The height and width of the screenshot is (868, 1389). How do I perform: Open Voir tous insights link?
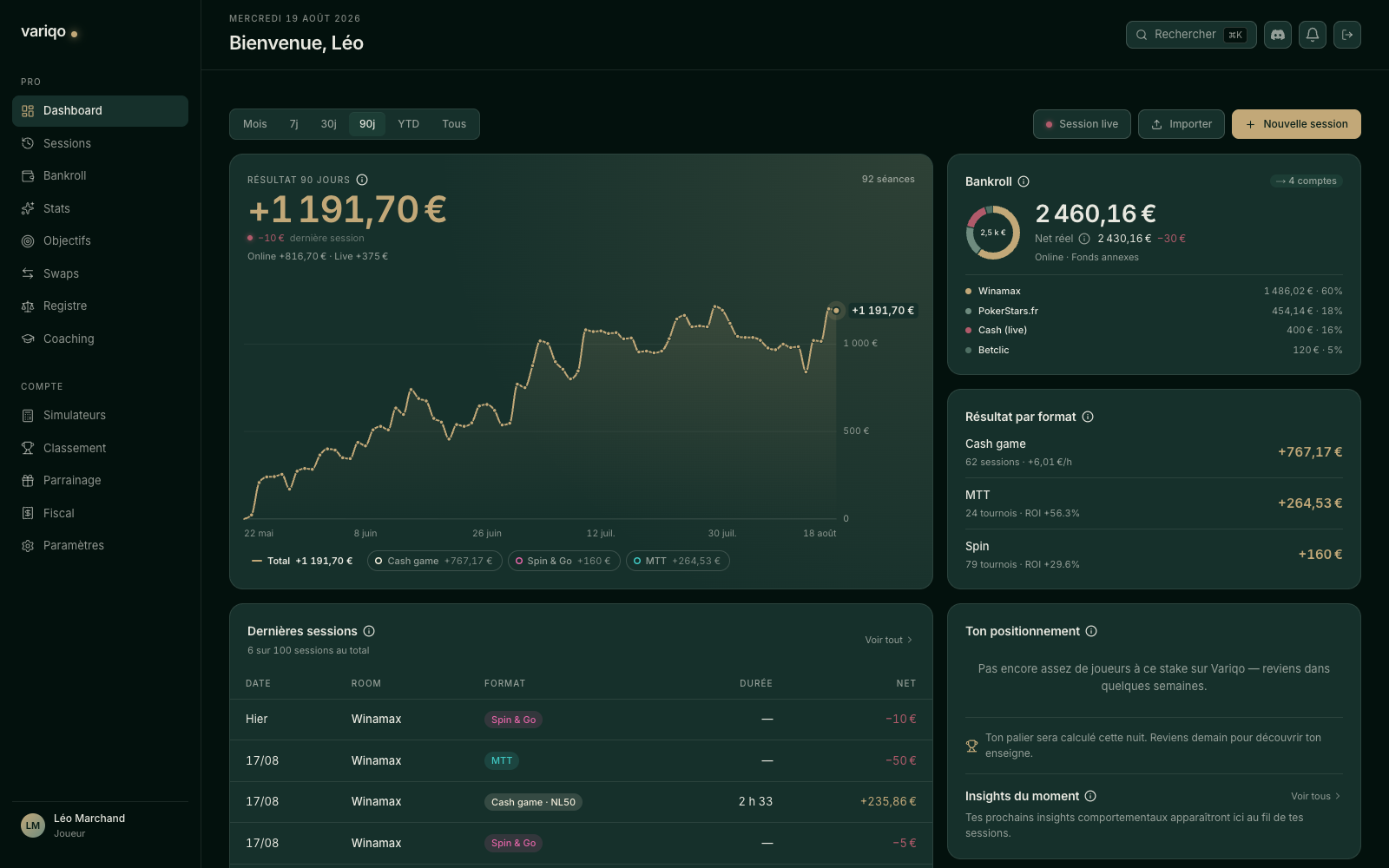pos(1316,796)
